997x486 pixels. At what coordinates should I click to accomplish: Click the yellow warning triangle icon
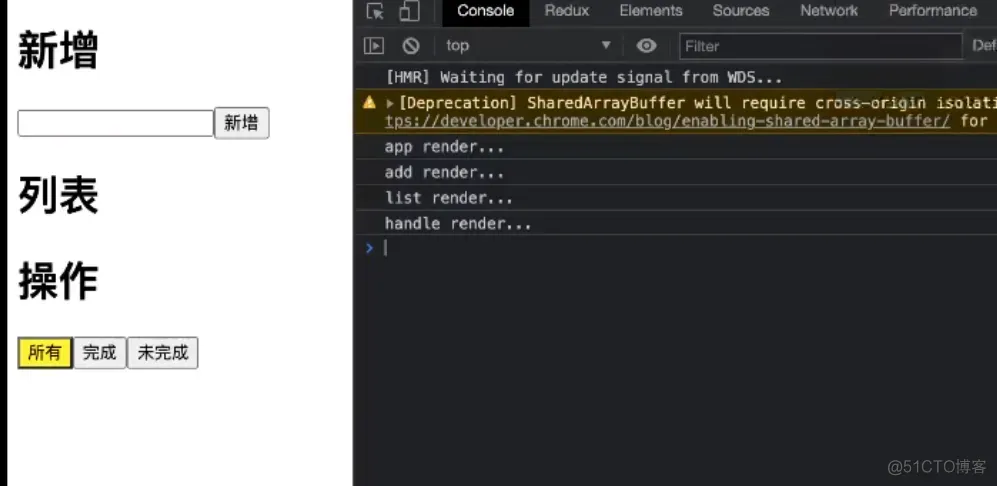point(369,103)
